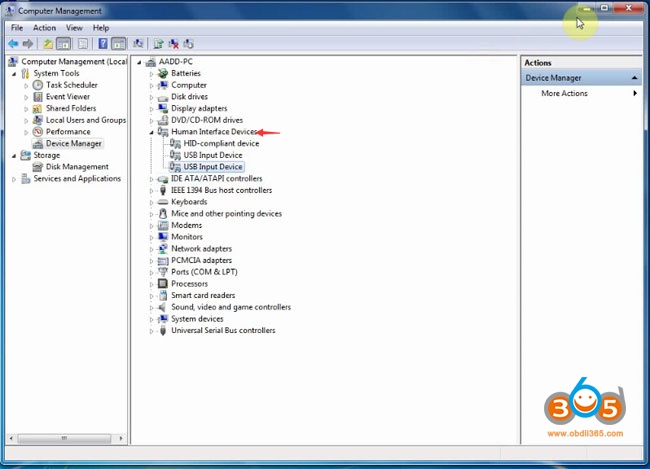Image resolution: width=650 pixels, height=469 pixels.
Task: Collapse the Device Manager Actions section header
Action: [x=635, y=78]
